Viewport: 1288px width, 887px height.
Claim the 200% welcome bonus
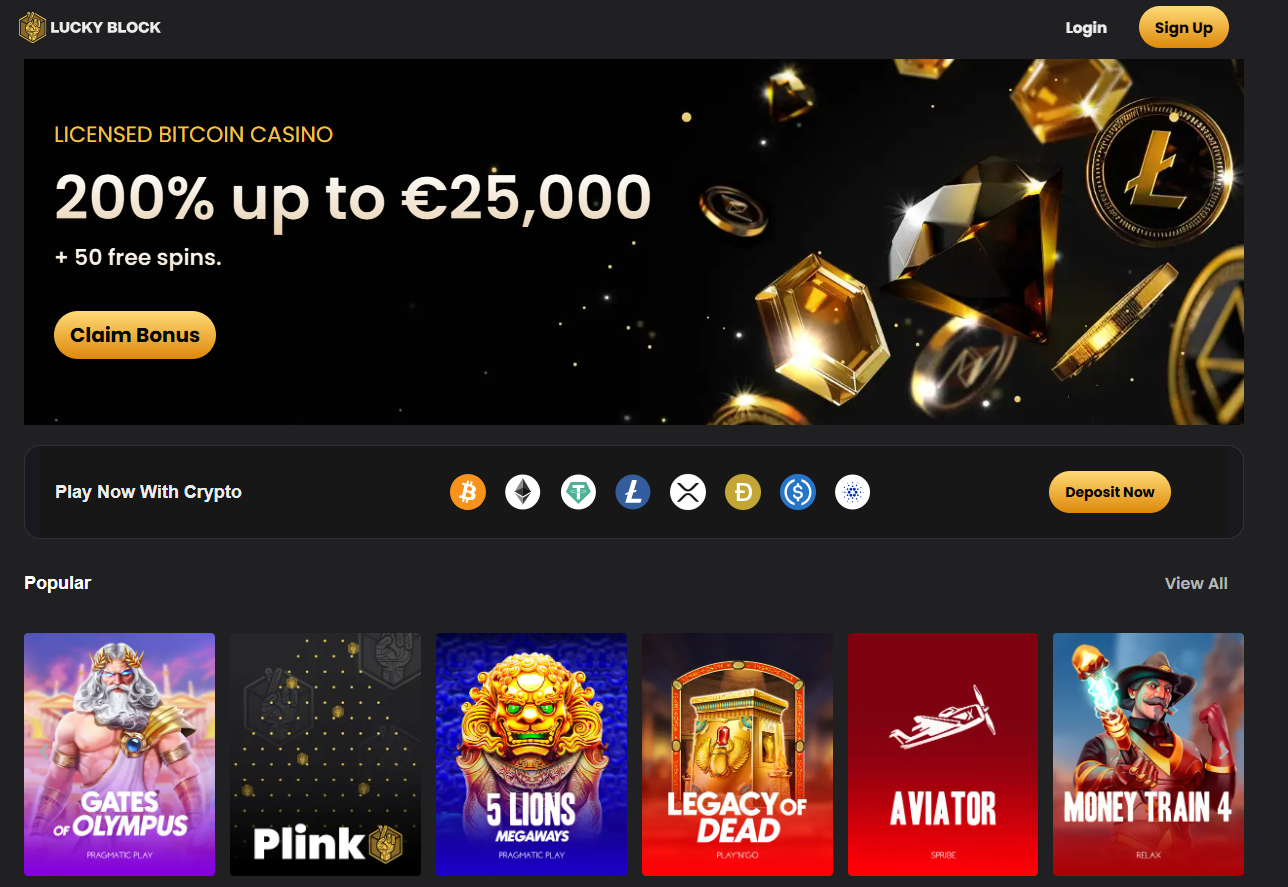click(x=135, y=335)
